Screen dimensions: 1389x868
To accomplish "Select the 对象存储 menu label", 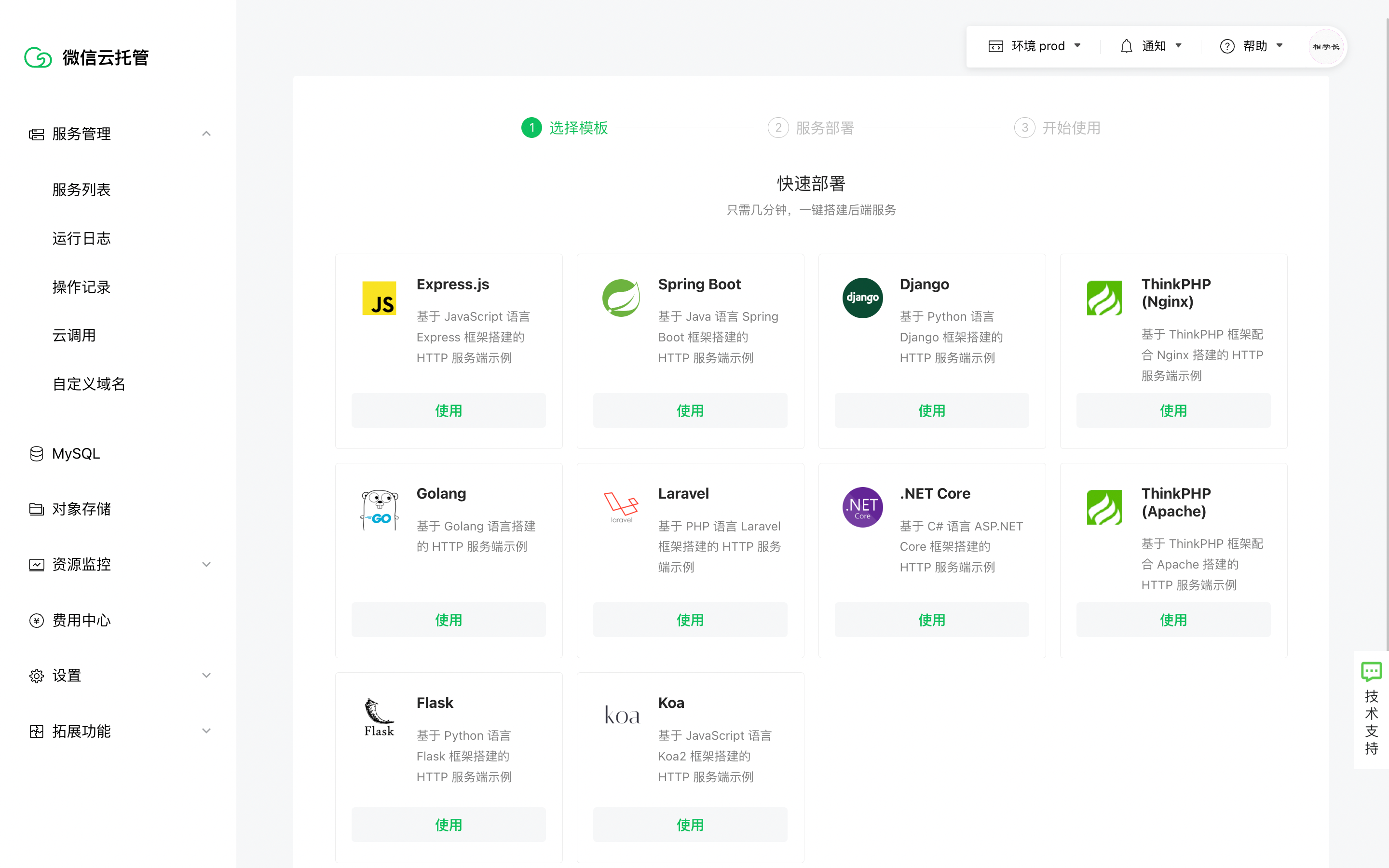I will (x=81, y=509).
